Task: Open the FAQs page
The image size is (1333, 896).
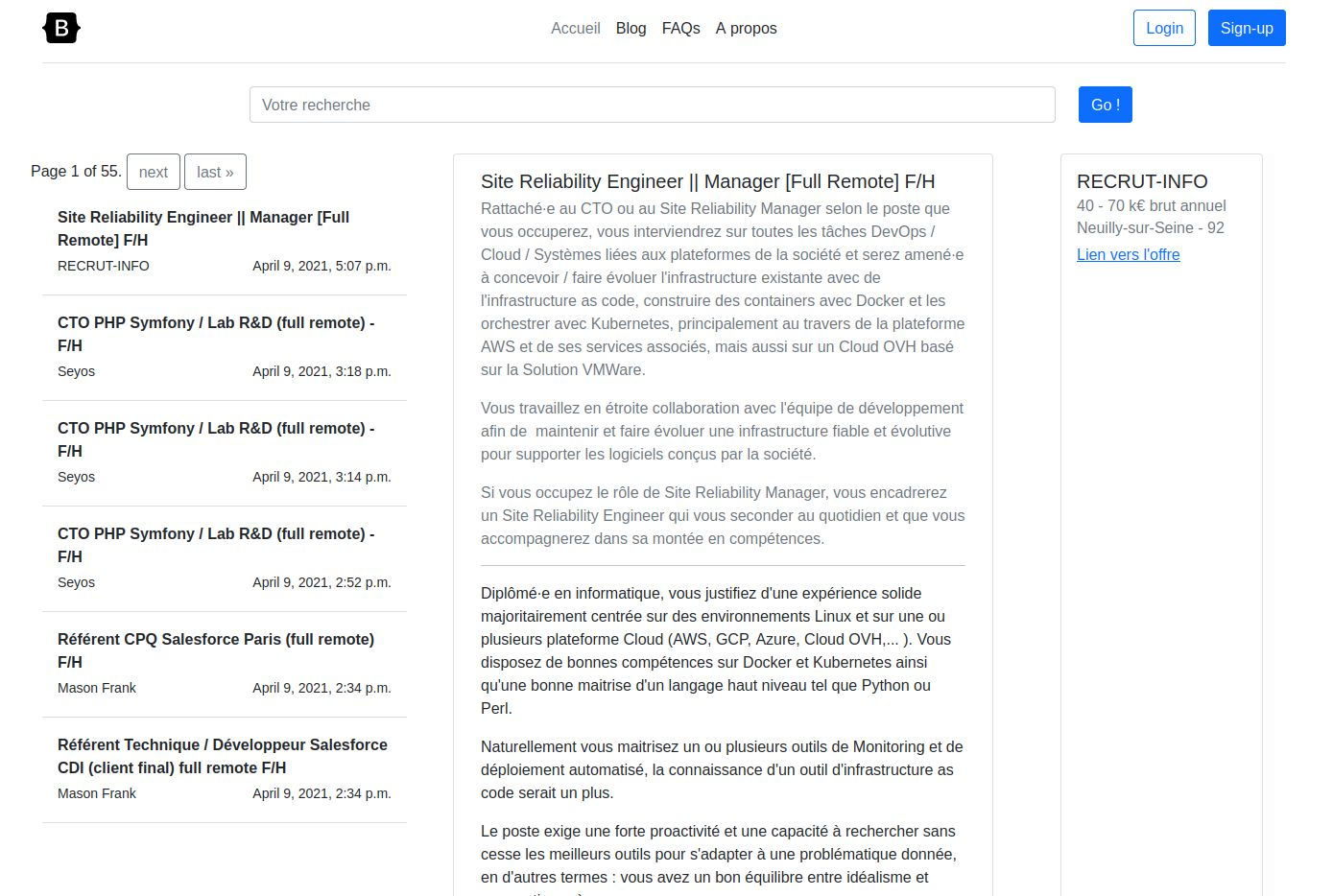Action: pos(680,29)
